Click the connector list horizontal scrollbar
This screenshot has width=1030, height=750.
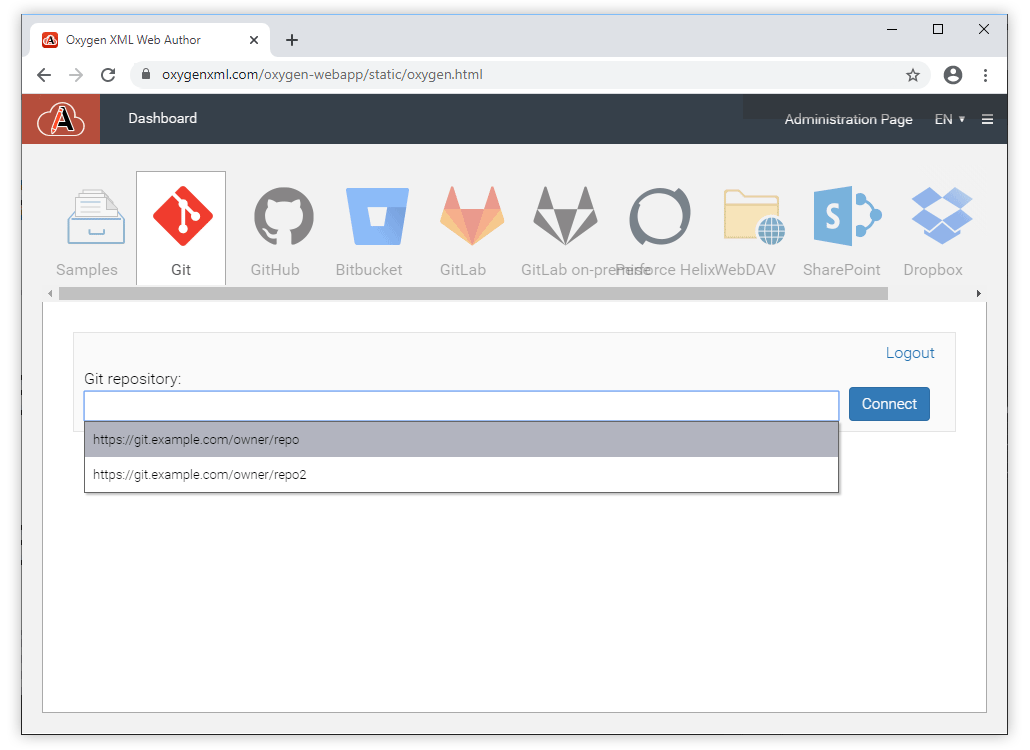(x=473, y=294)
